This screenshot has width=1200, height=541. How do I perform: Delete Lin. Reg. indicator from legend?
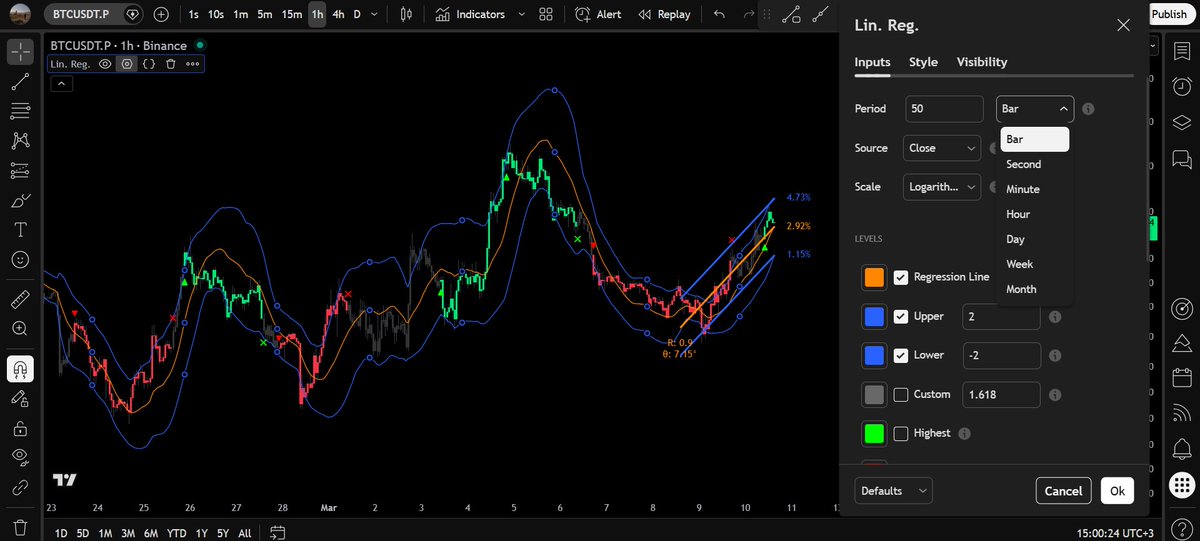(x=170, y=63)
